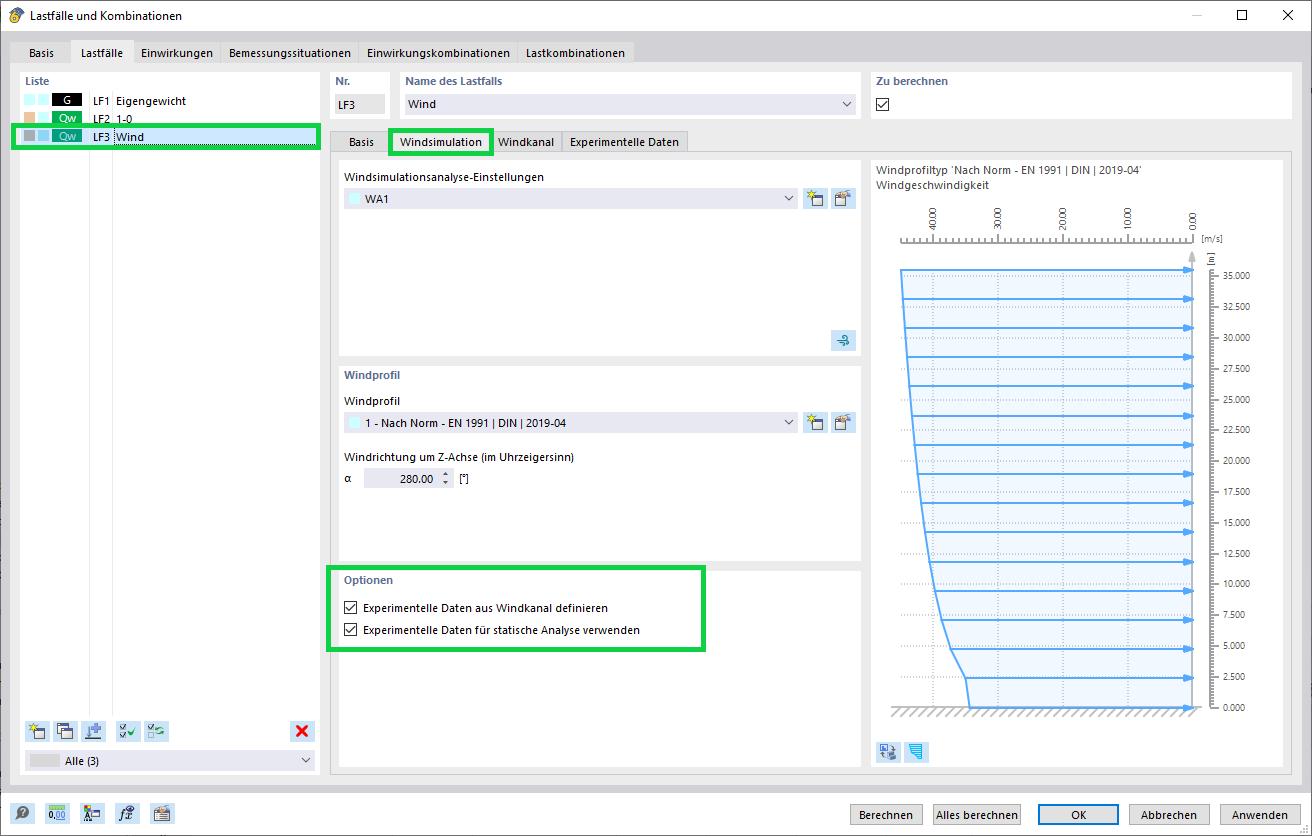1312x836 pixels.
Task: Edit the selected wind profile settings
Action: click(843, 422)
